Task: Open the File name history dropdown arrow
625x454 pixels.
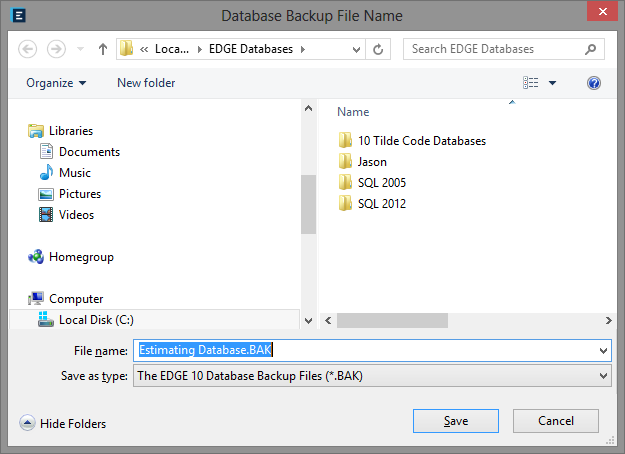Action: pyautogui.click(x=602, y=351)
